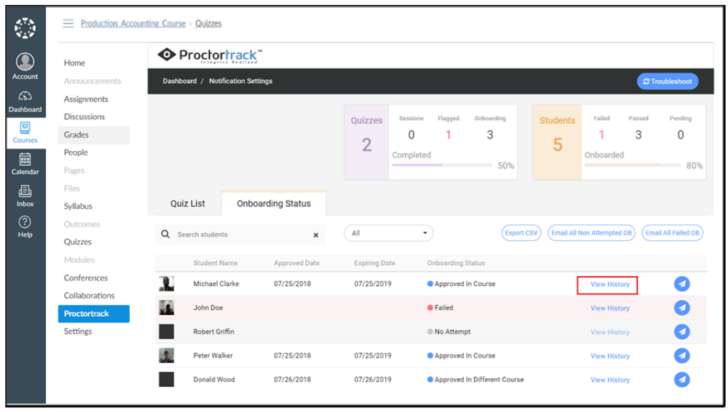View History for Peter Walker
The image size is (728, 412).
click(x=610, y=356)
